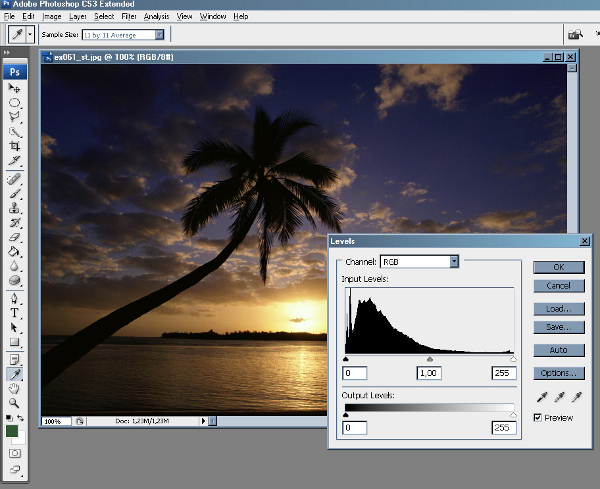Select the Brush tool
The width and height of the screenshot is (600, 489).
tap(15, 194)
